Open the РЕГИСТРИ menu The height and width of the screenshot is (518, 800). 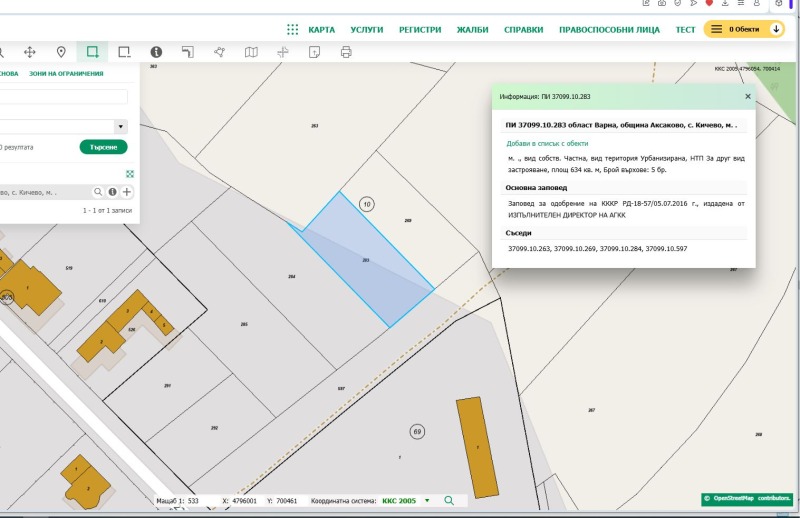420,30
